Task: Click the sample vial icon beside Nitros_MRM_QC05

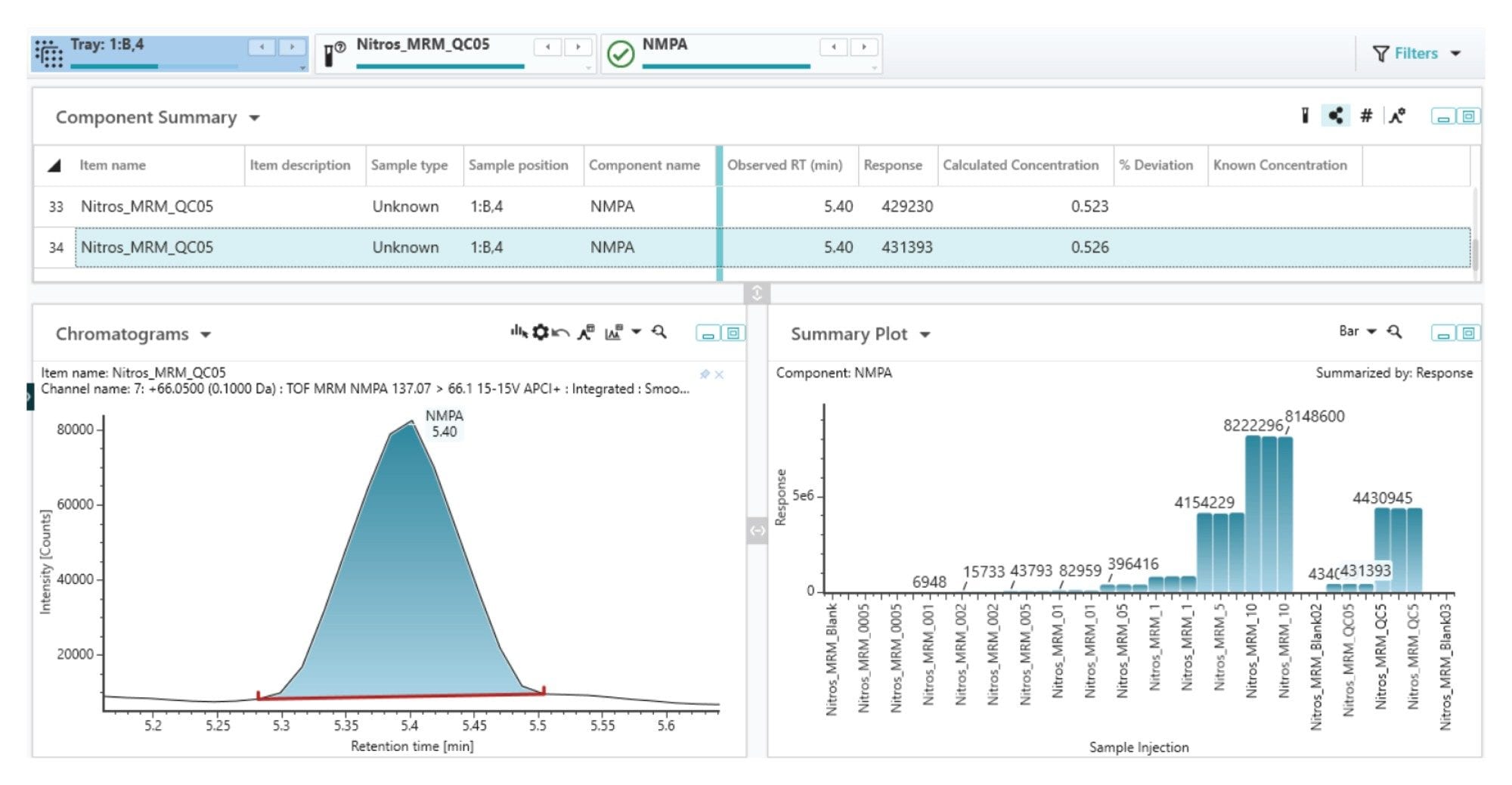Action: (x=334, y=54)
